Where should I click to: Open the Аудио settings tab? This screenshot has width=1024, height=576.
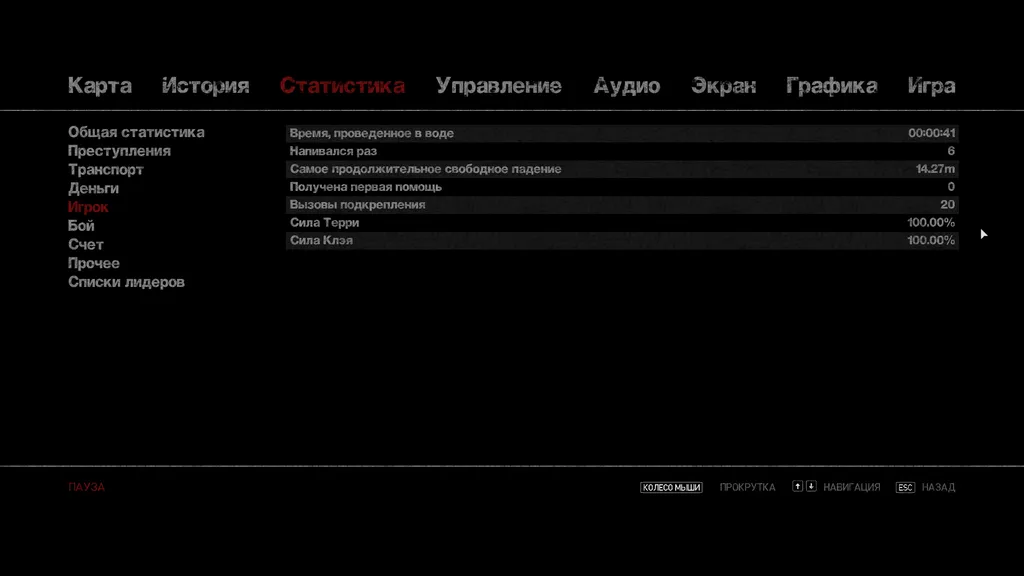(x=626, y=86)
